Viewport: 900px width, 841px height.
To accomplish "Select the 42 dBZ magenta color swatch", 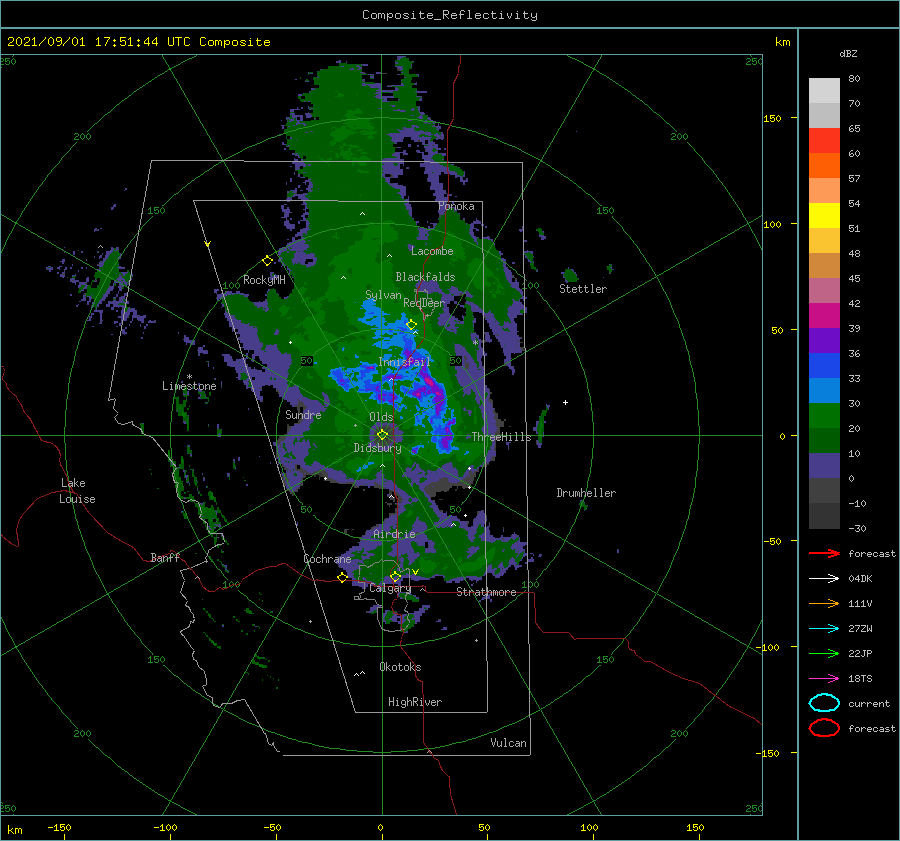I will tap(824, 315).
